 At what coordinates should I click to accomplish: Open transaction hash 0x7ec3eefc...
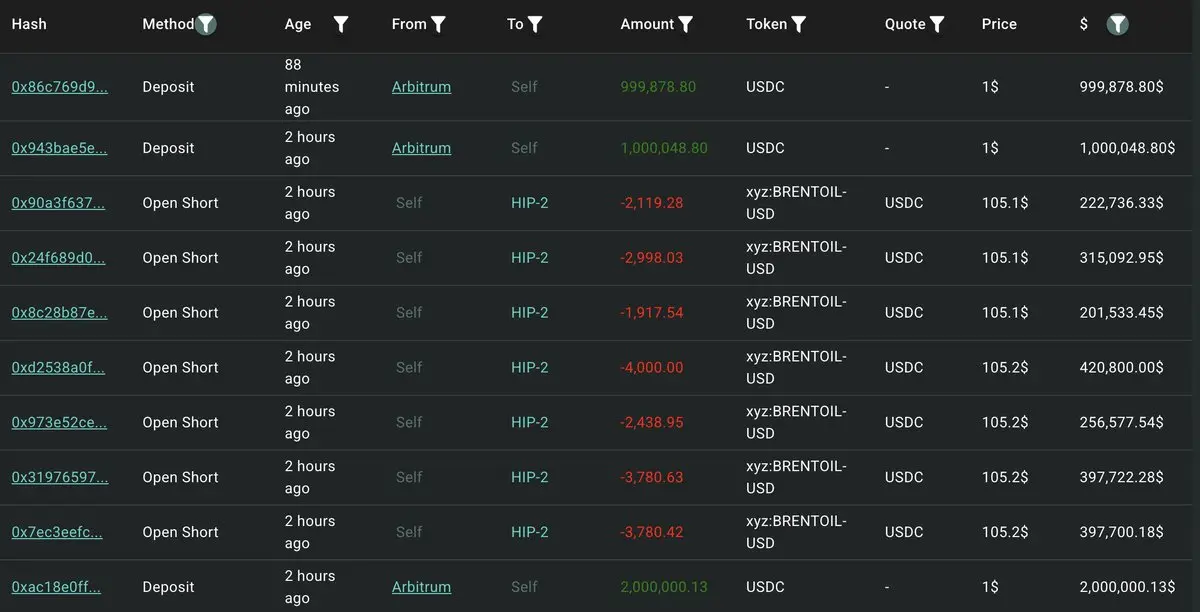click(57, 532)
